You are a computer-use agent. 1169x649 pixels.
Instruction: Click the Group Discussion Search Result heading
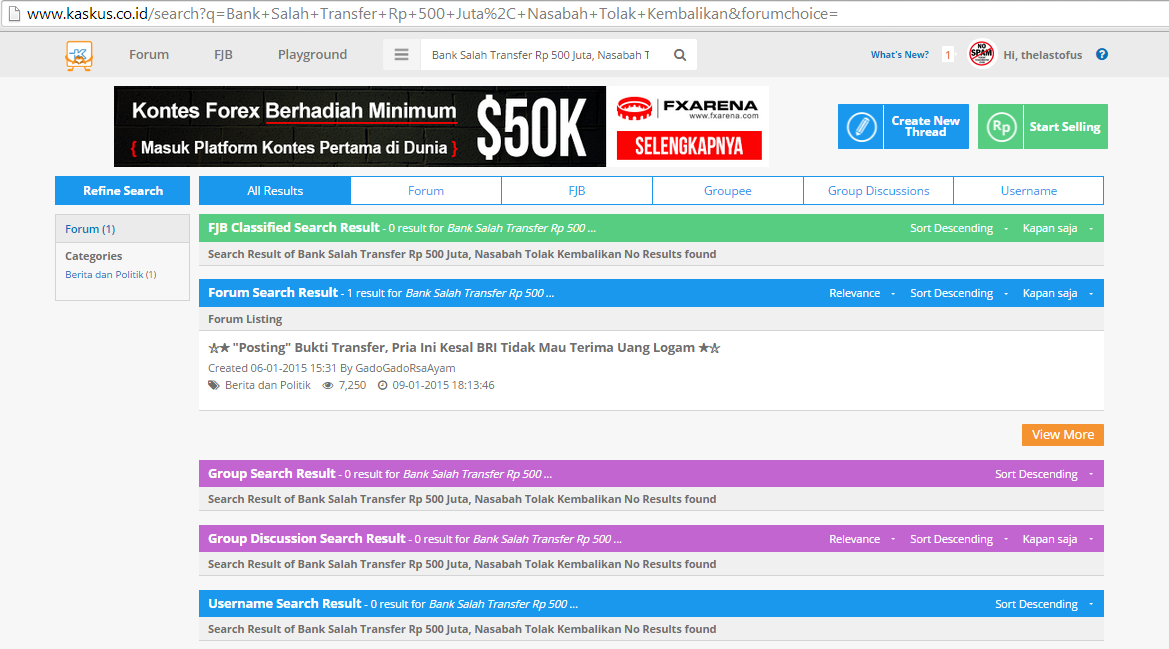[306, 538]
